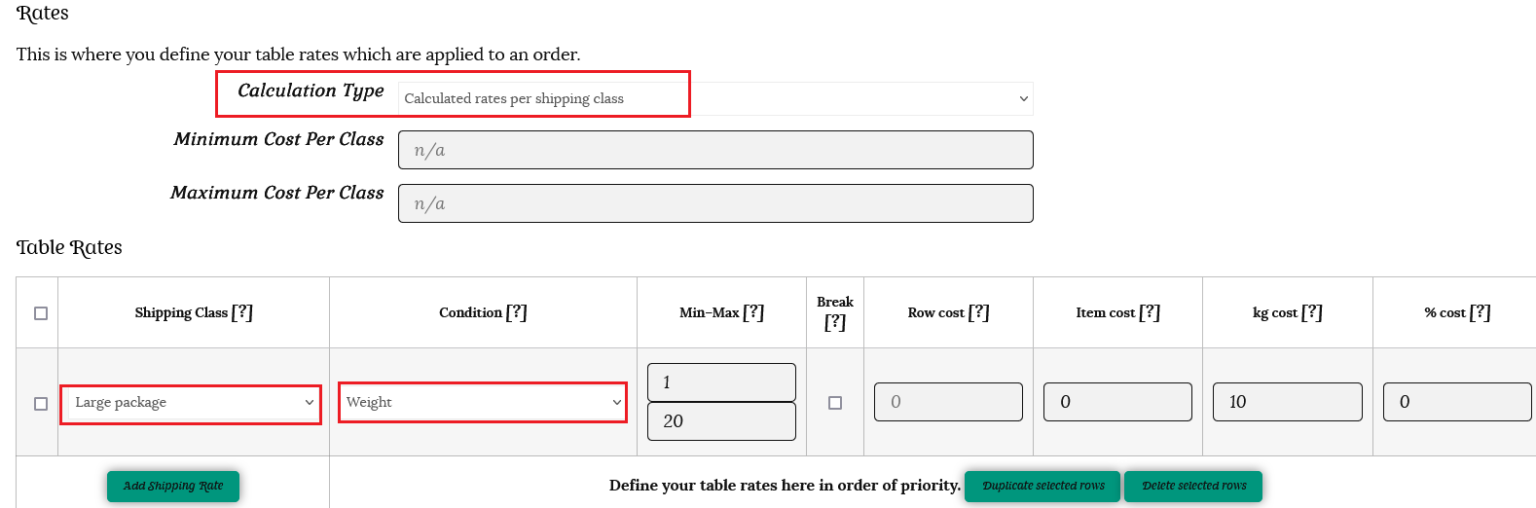Click the Min-Max [?] help icon
The width and height of the screenshot is (1536, 508).
(753, 313)
